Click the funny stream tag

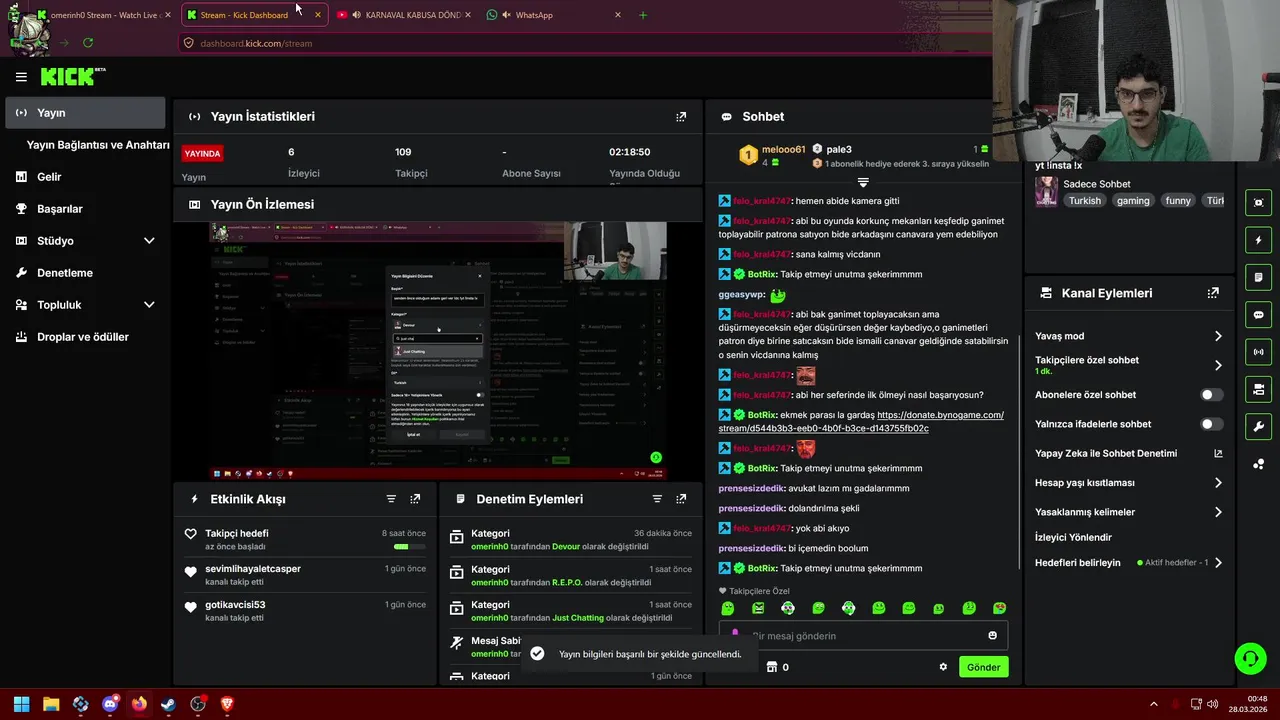tap(1178, 201)
